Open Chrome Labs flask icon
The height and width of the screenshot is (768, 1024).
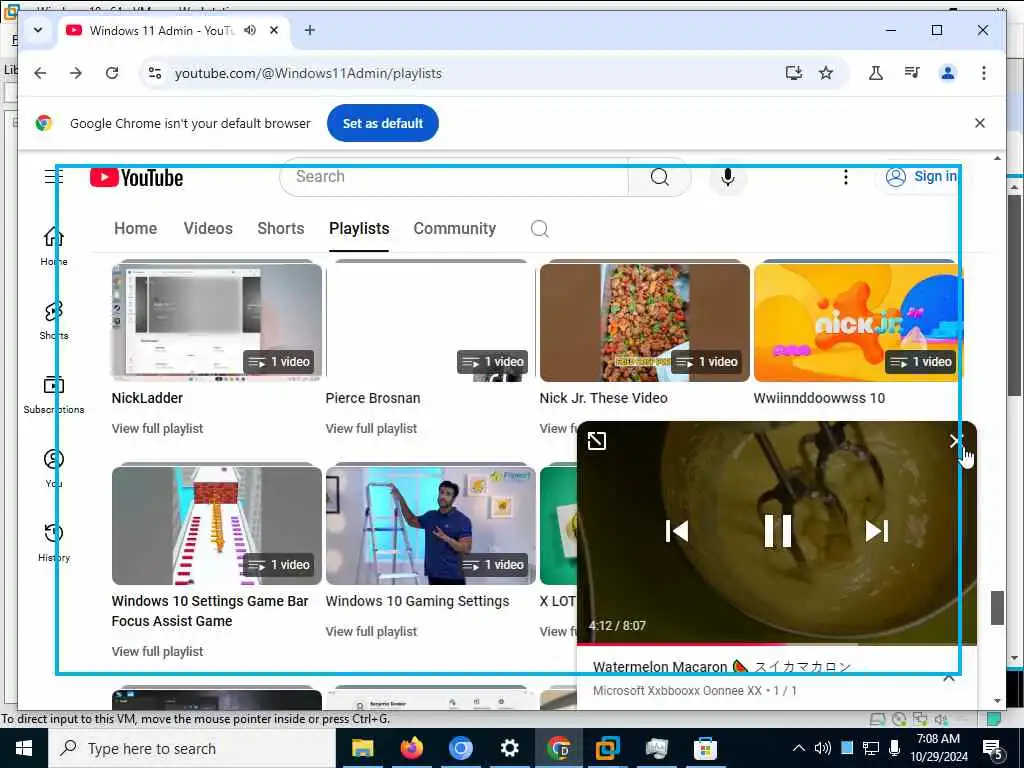pos(876,73)
